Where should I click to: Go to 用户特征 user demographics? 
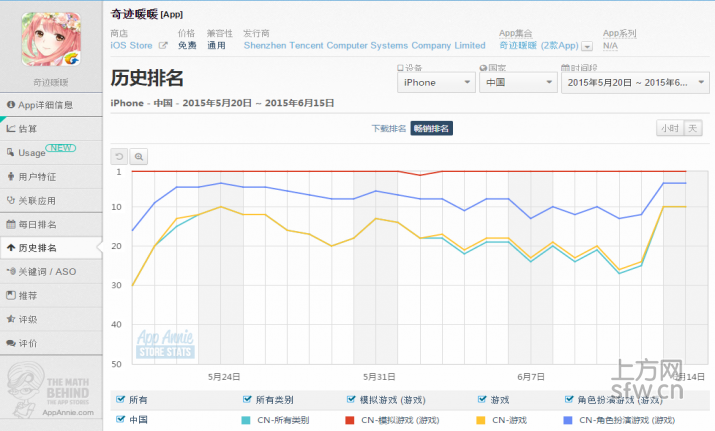tap(37, 176)
